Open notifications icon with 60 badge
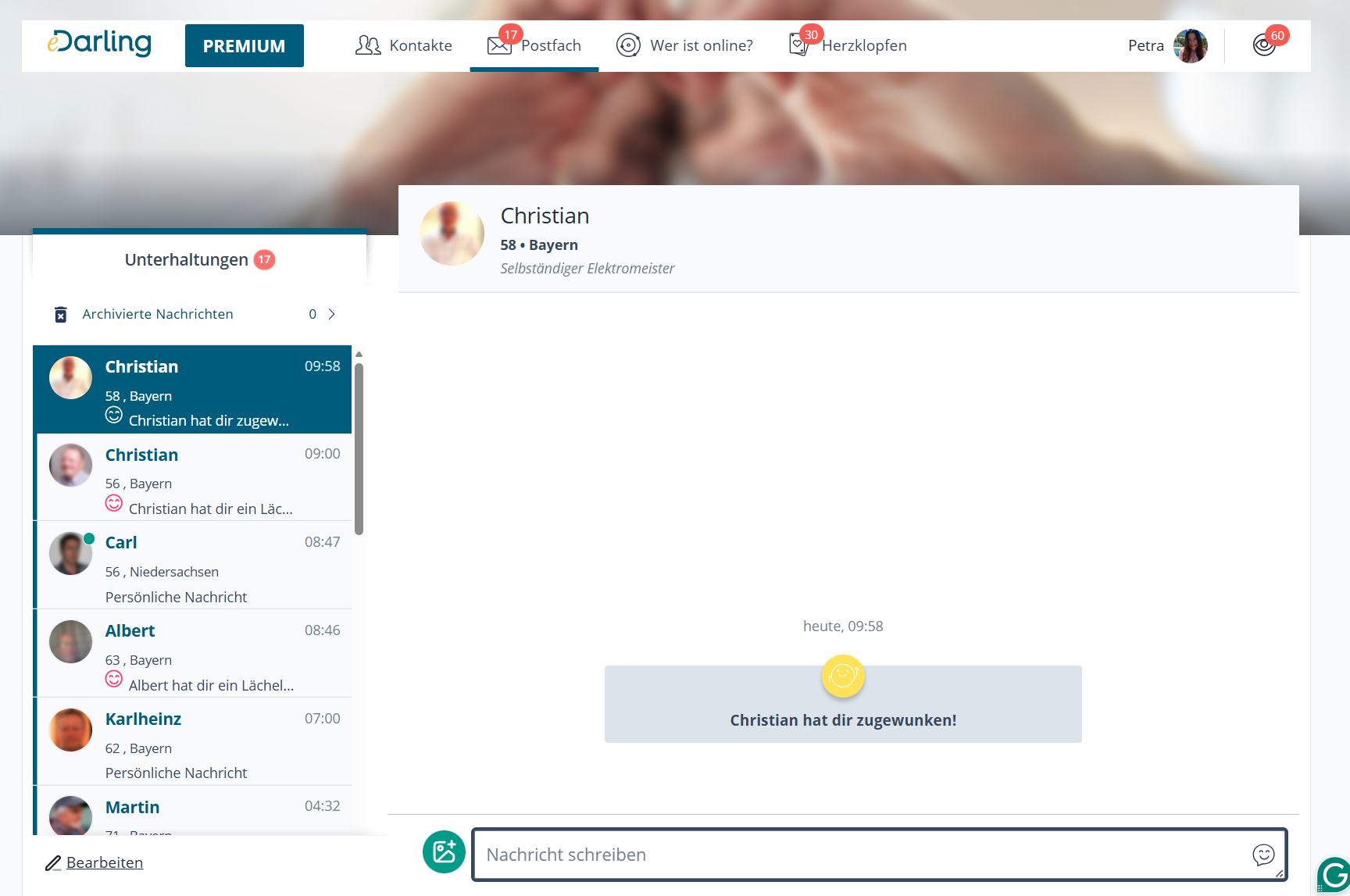The height and width of the screenshot is (896, 1350). (x=1265, y=45)
